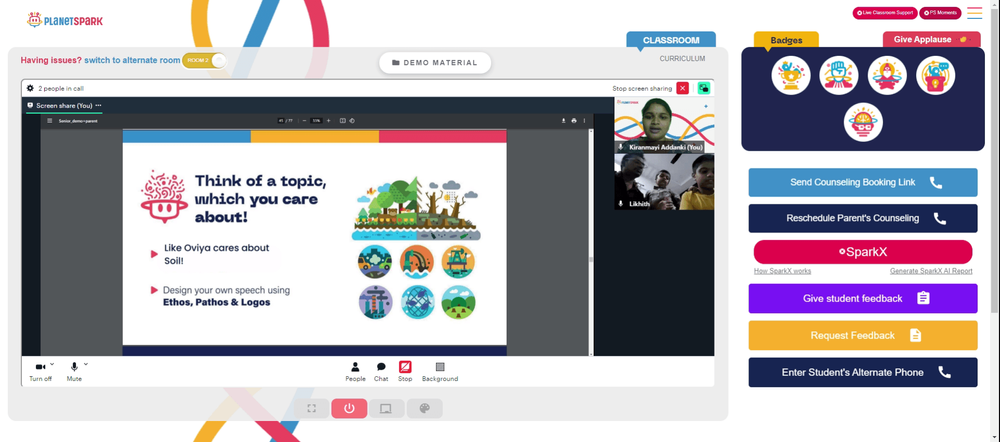The width and height of the screenshot is (1000, 442).
Task: Open Background effects
Action: click(x=440, y=371)
